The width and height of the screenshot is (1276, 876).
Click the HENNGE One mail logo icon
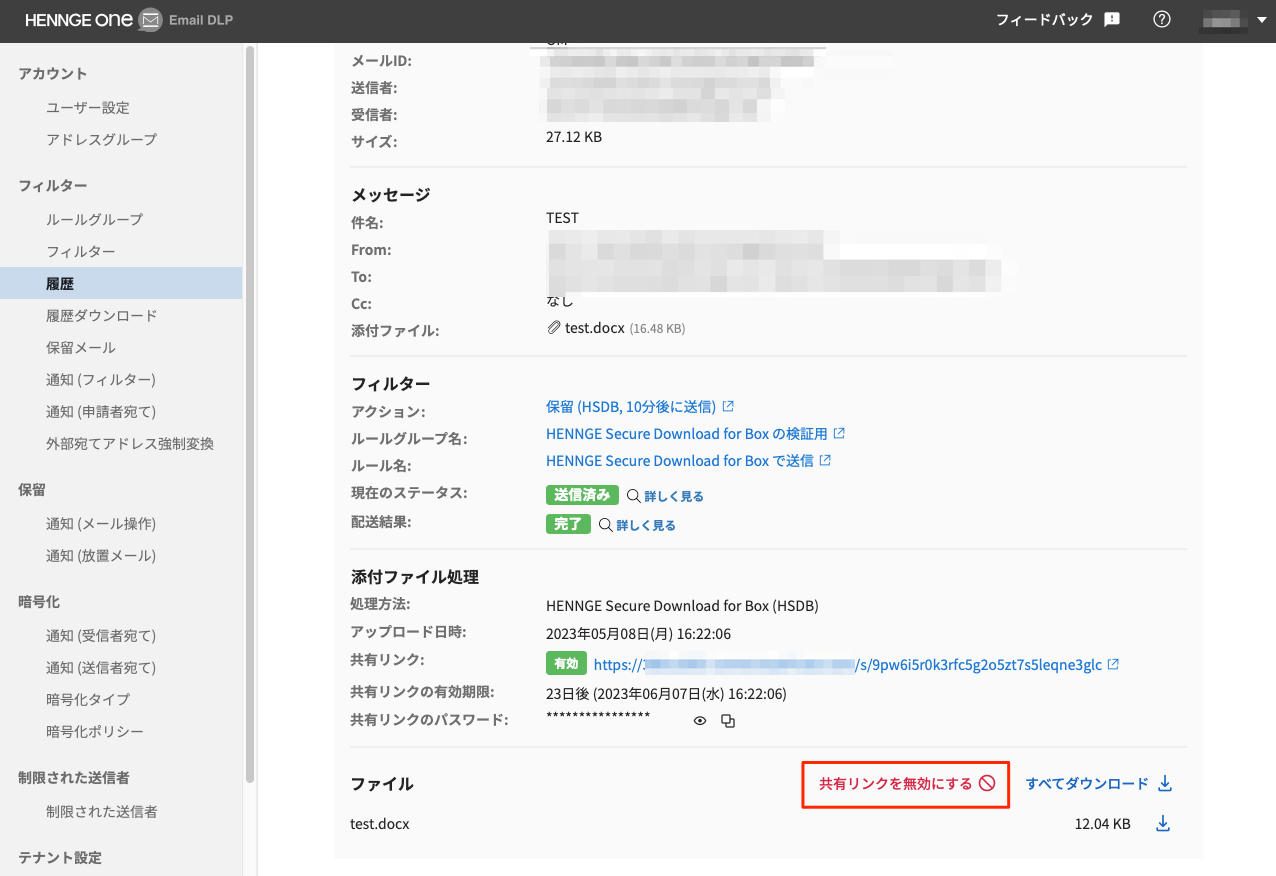(x=150, y=20)
